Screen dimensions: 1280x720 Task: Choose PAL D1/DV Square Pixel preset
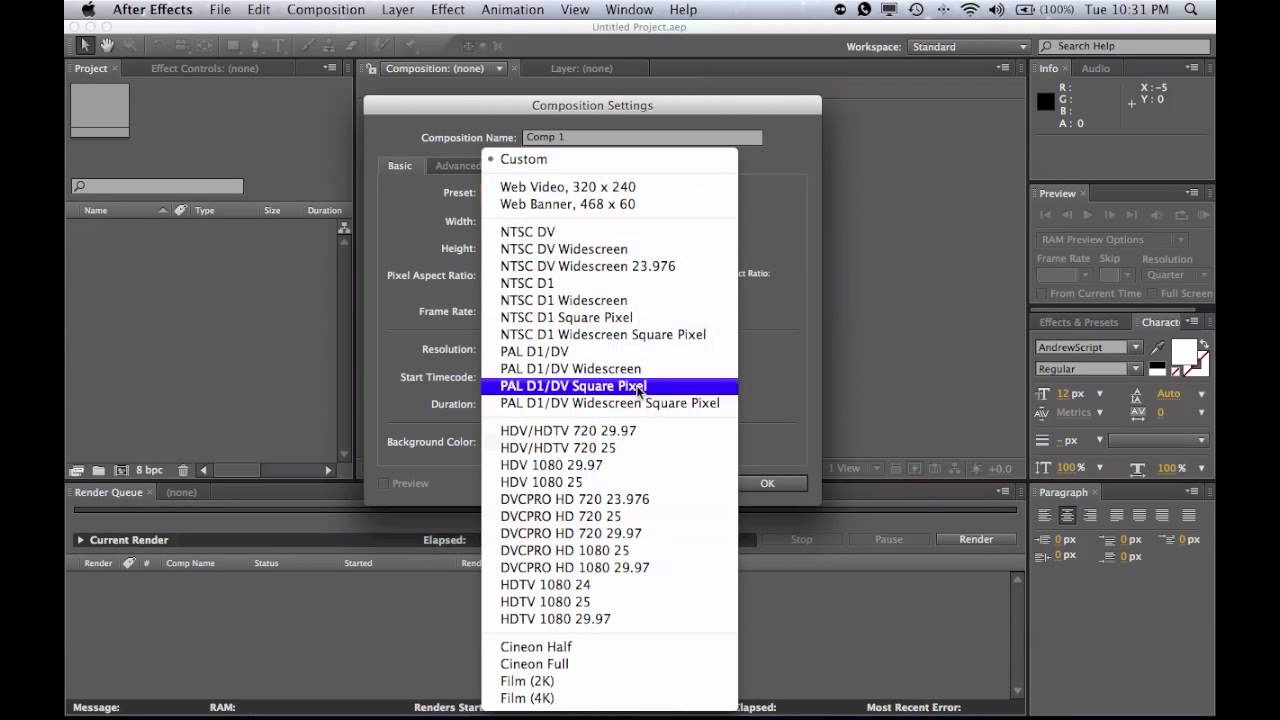click(x=609, y=386)
